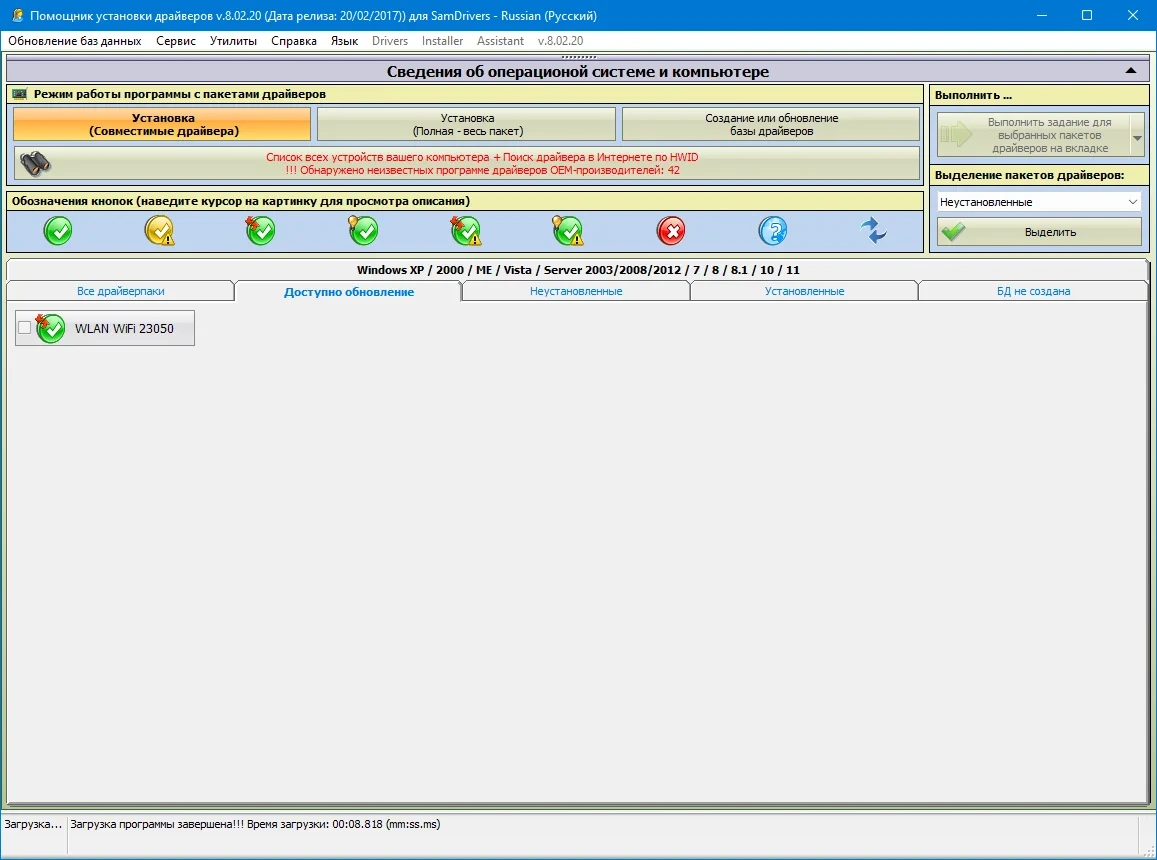Click the red X legend icon
The width and height of the screenshot is (1157, 860).
(x=671, y=231)
